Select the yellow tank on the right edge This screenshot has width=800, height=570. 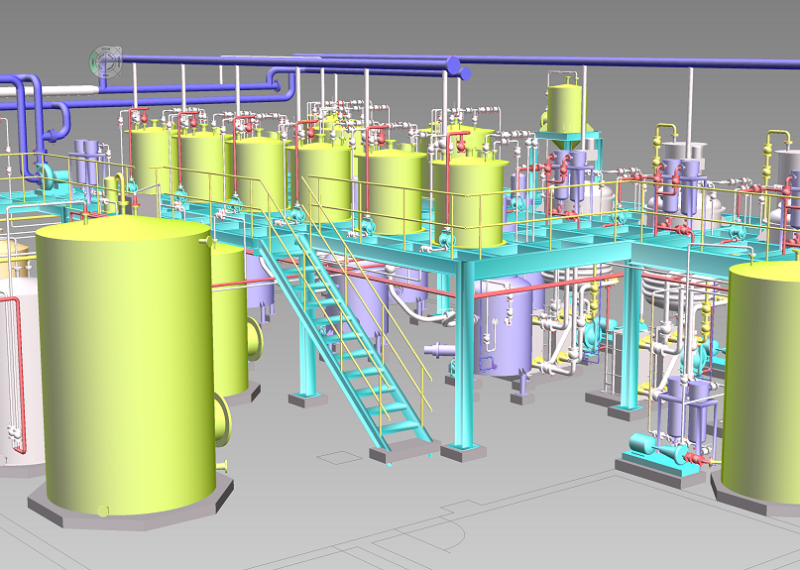point(765,380)
